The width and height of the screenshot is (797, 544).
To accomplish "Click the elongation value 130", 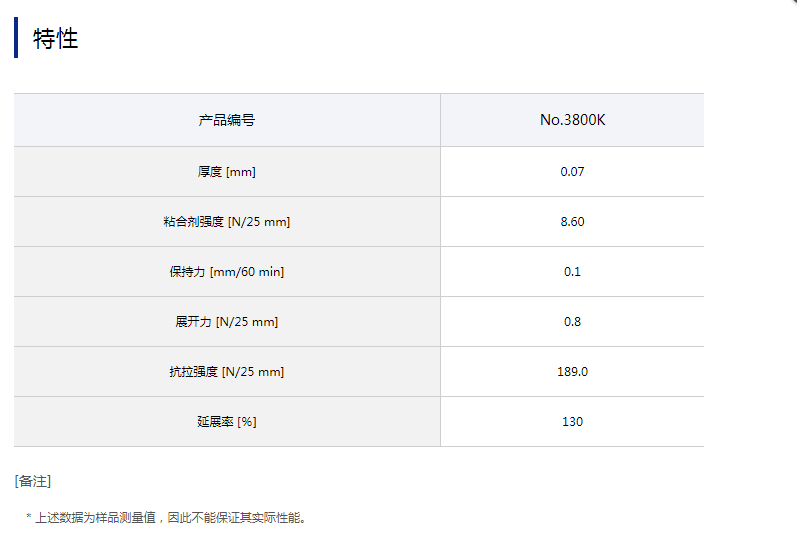I will [x=572, y=422].
